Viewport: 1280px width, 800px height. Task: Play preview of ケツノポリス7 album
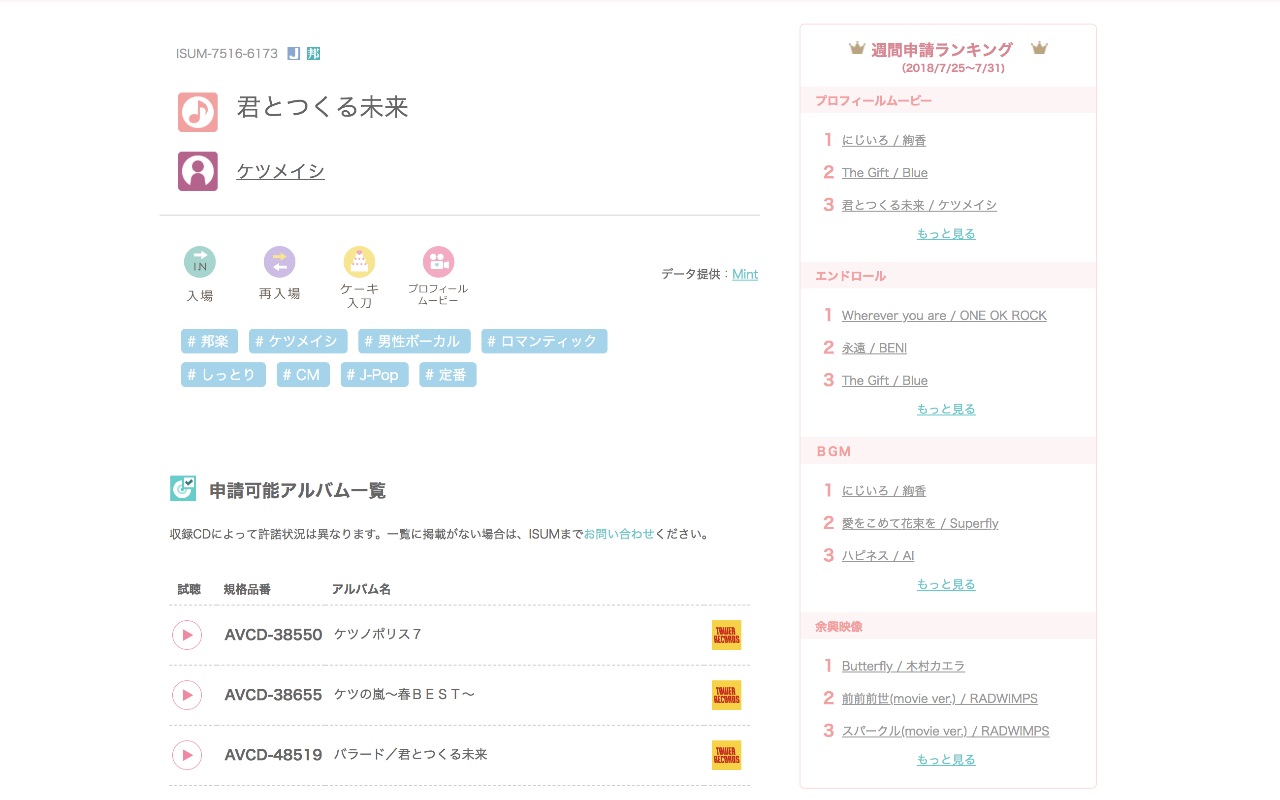pos(187,635)
